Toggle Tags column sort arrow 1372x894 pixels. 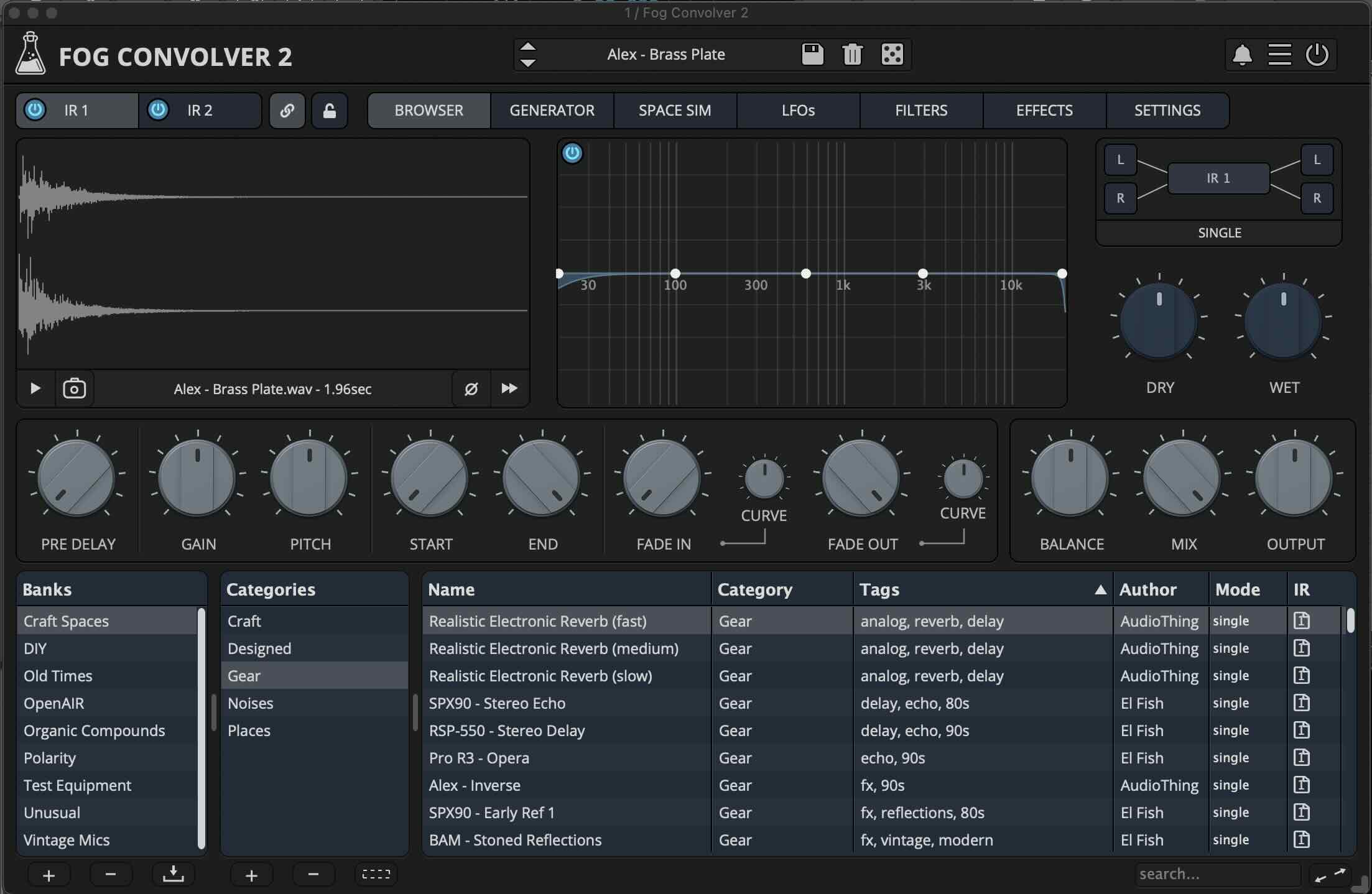coord(1100,590)
